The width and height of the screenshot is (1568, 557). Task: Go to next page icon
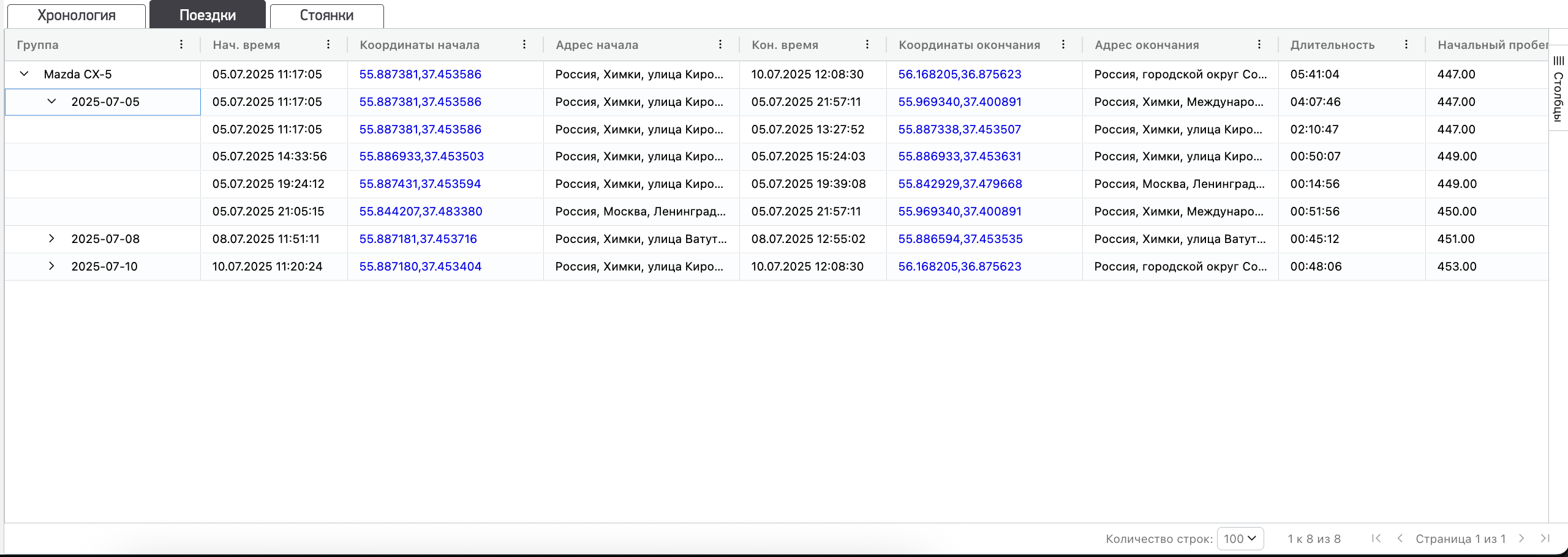(x=1521, y=539)
